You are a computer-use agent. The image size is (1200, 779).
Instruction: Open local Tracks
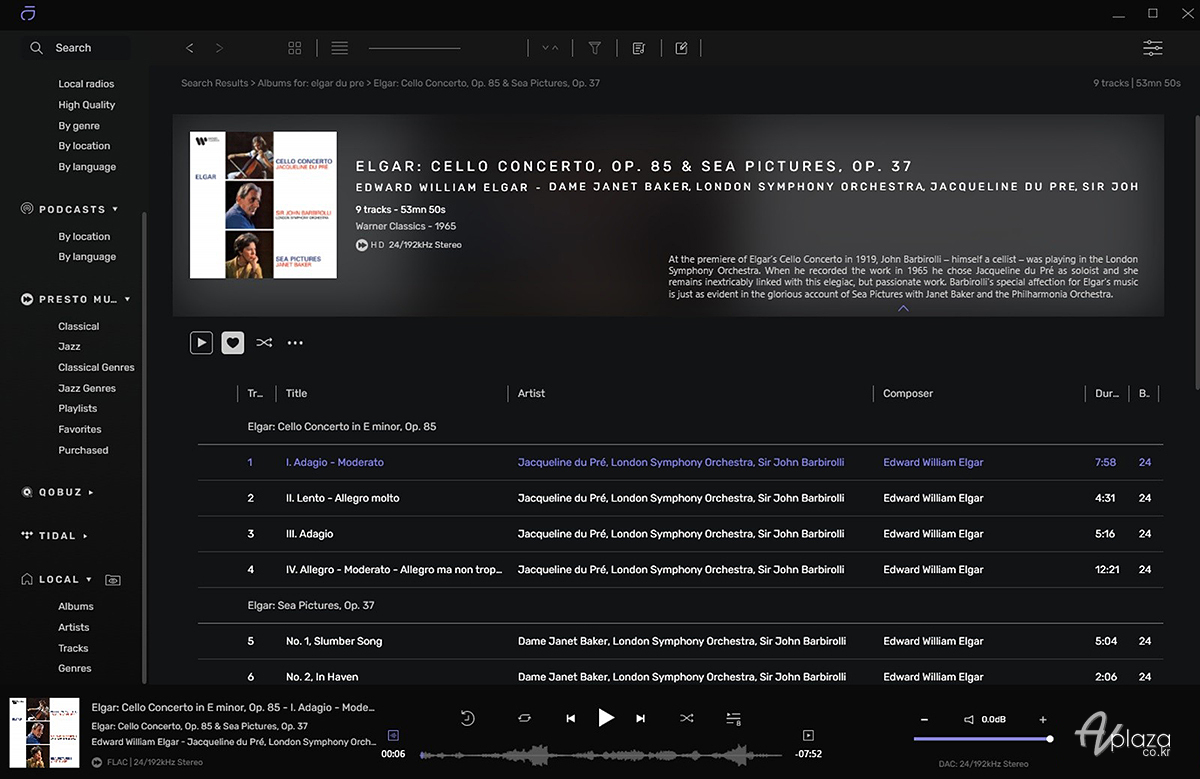(73, 648)
